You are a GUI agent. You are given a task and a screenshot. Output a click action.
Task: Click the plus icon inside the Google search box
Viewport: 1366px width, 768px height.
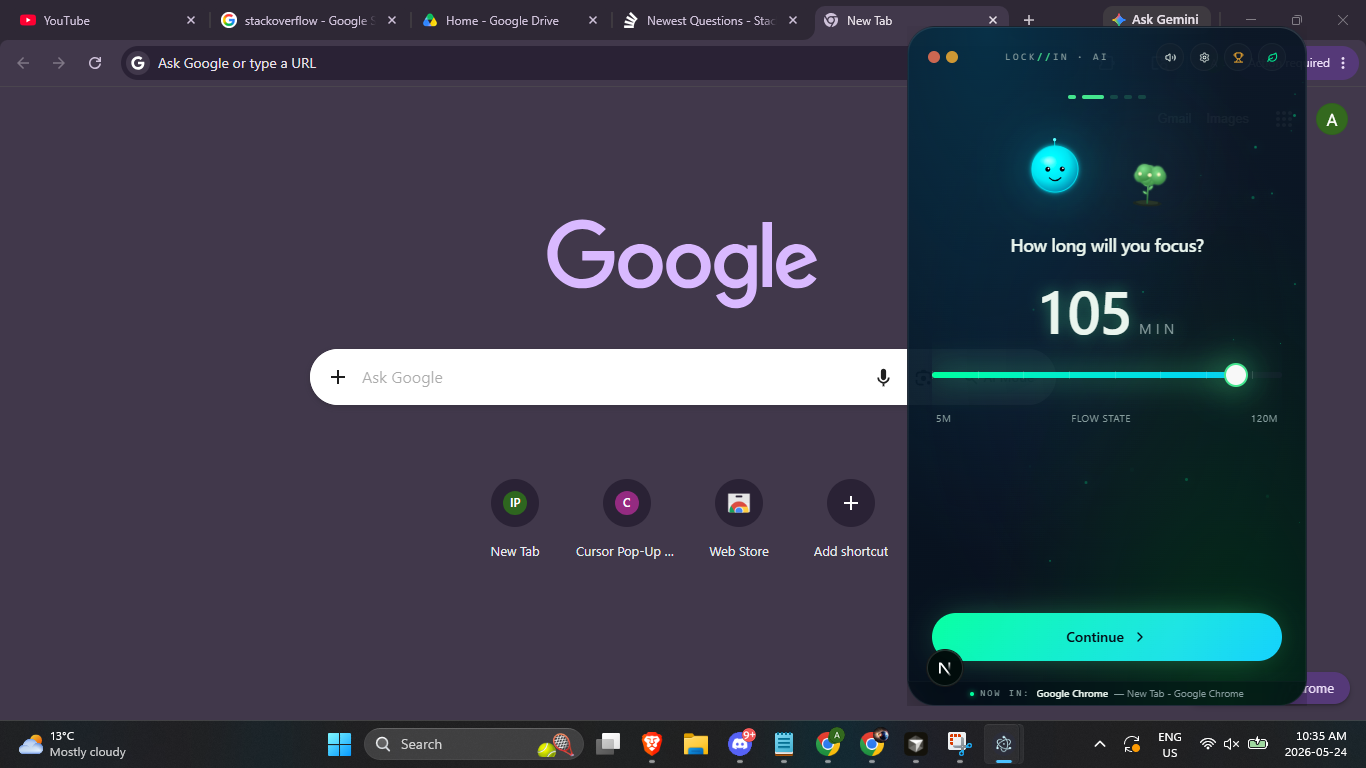[338, 377]
